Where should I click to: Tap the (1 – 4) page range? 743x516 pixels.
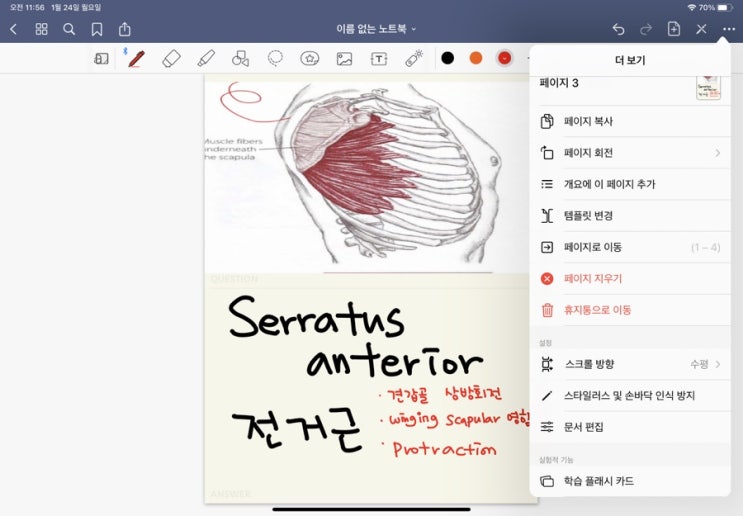click(705, 247)
